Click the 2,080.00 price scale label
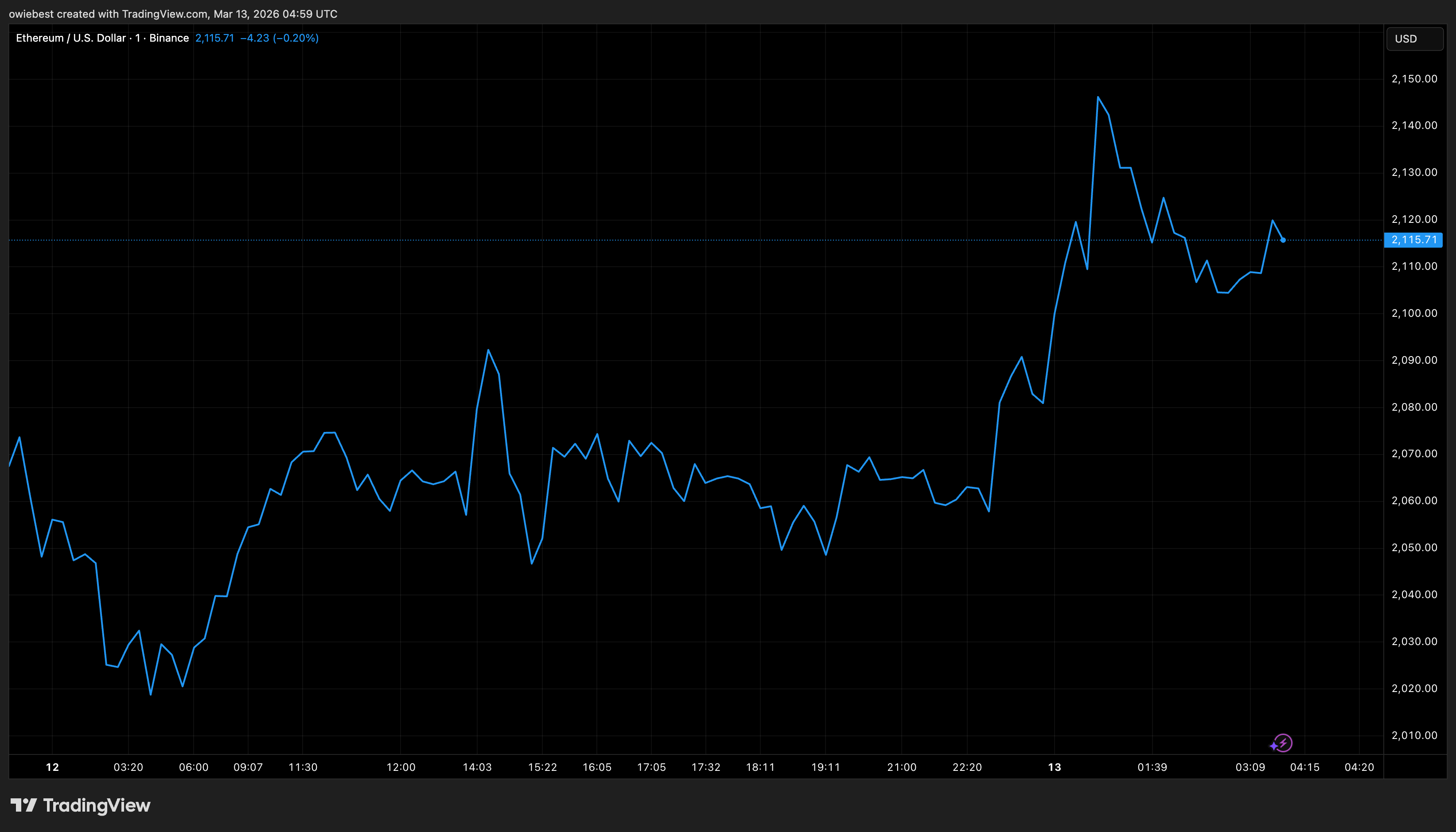Viewport: 1456px width, 832px height. (x=1414, y=407)
